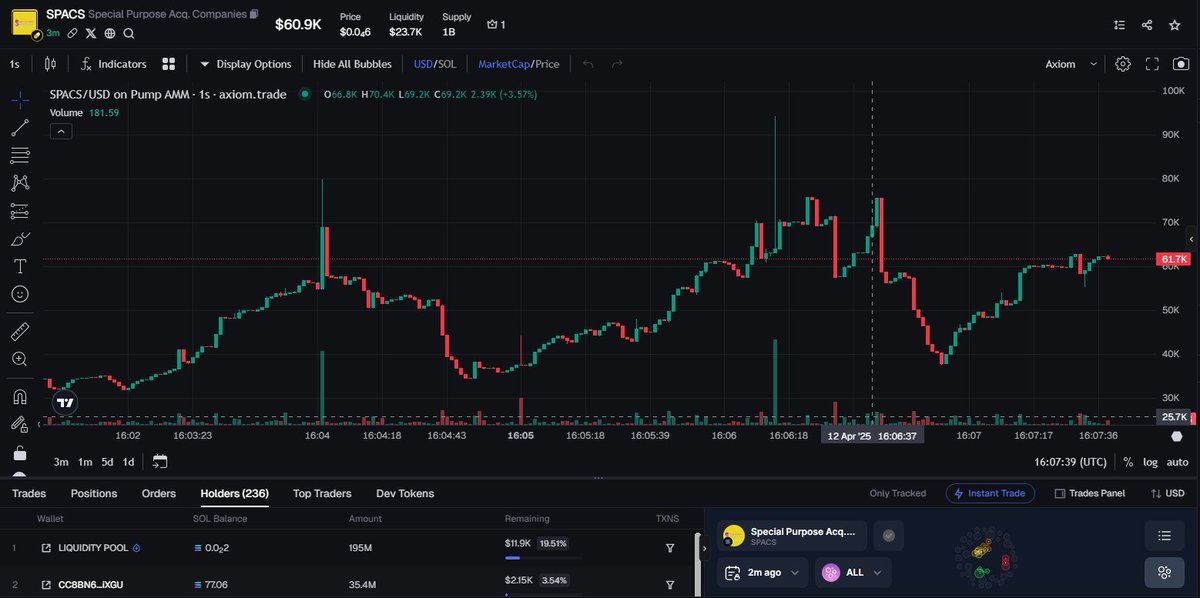Open chart settings gear

pyautogui.click(x=1123, y=64)
